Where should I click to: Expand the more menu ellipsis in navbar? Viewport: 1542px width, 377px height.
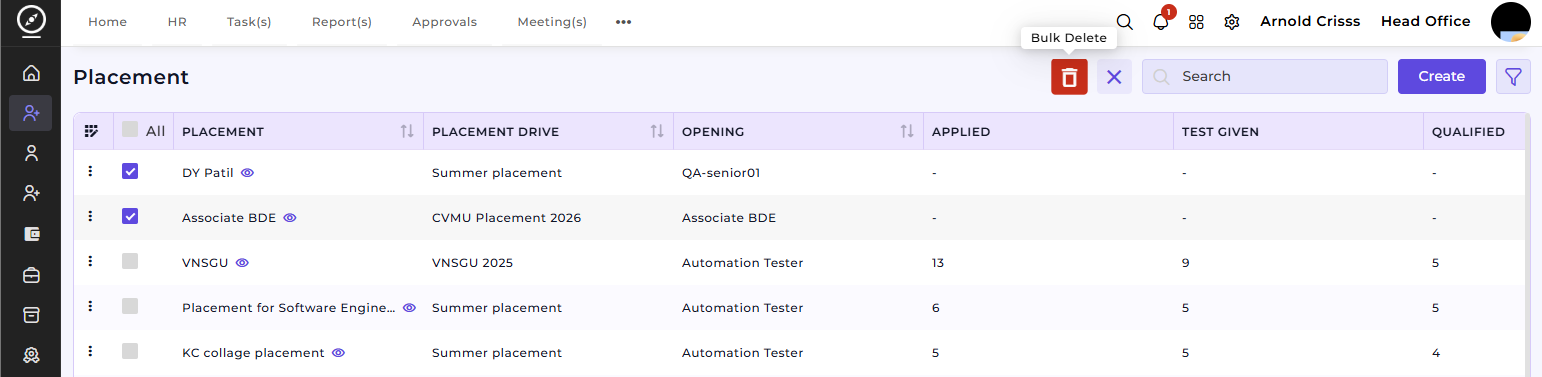(x=624, y=22)
